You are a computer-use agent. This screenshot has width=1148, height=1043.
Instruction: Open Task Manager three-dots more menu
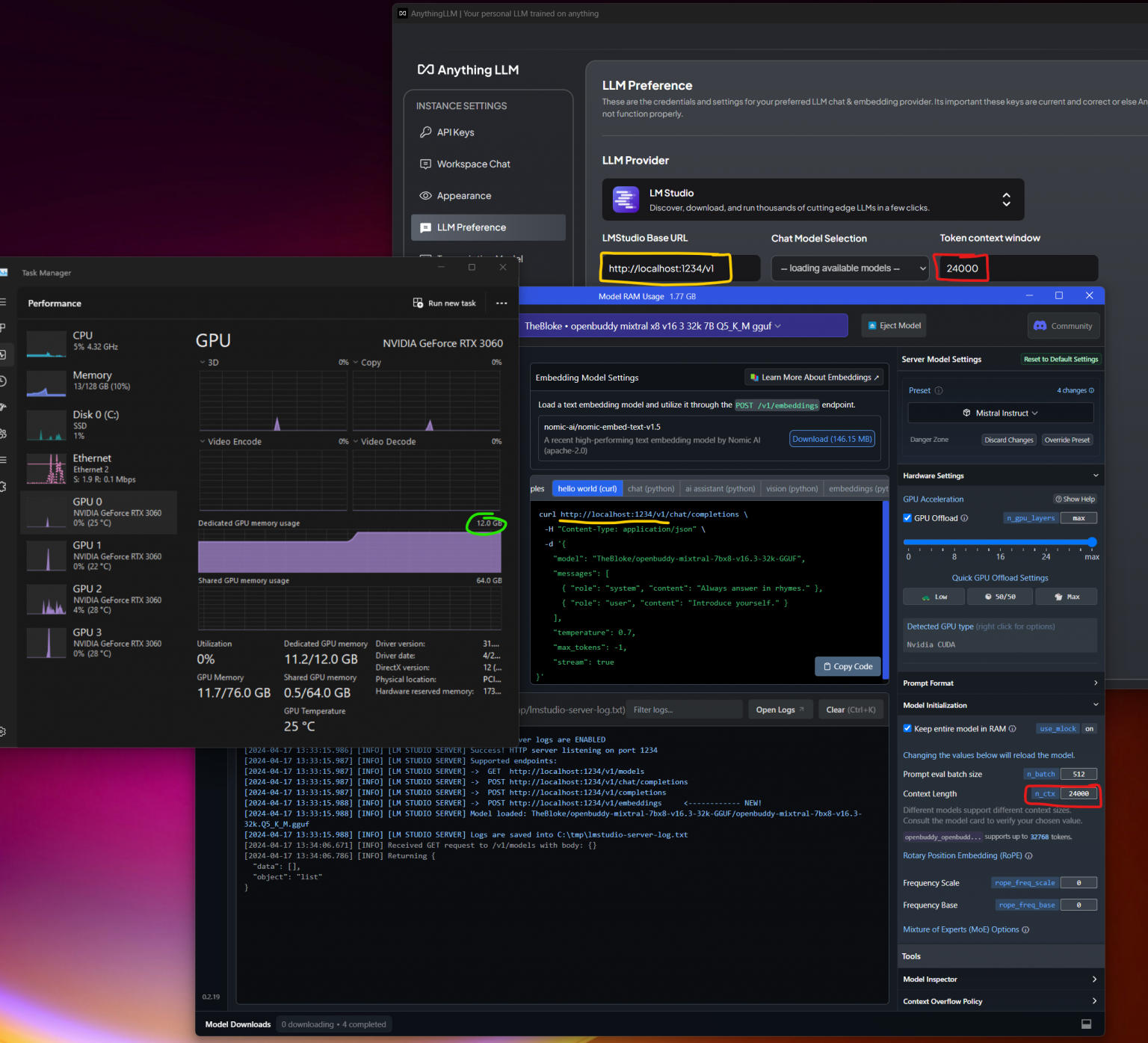point(502,304)
